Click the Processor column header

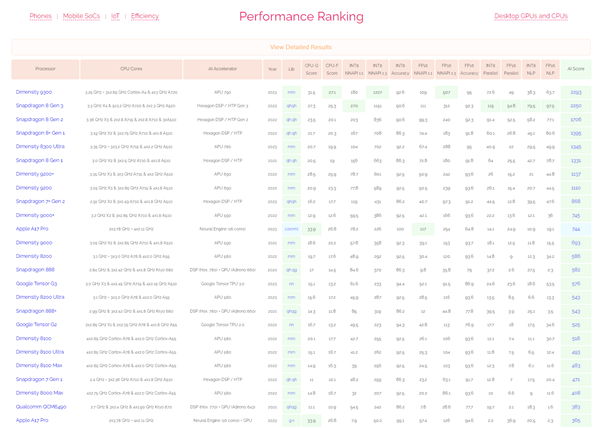(45, 69)
